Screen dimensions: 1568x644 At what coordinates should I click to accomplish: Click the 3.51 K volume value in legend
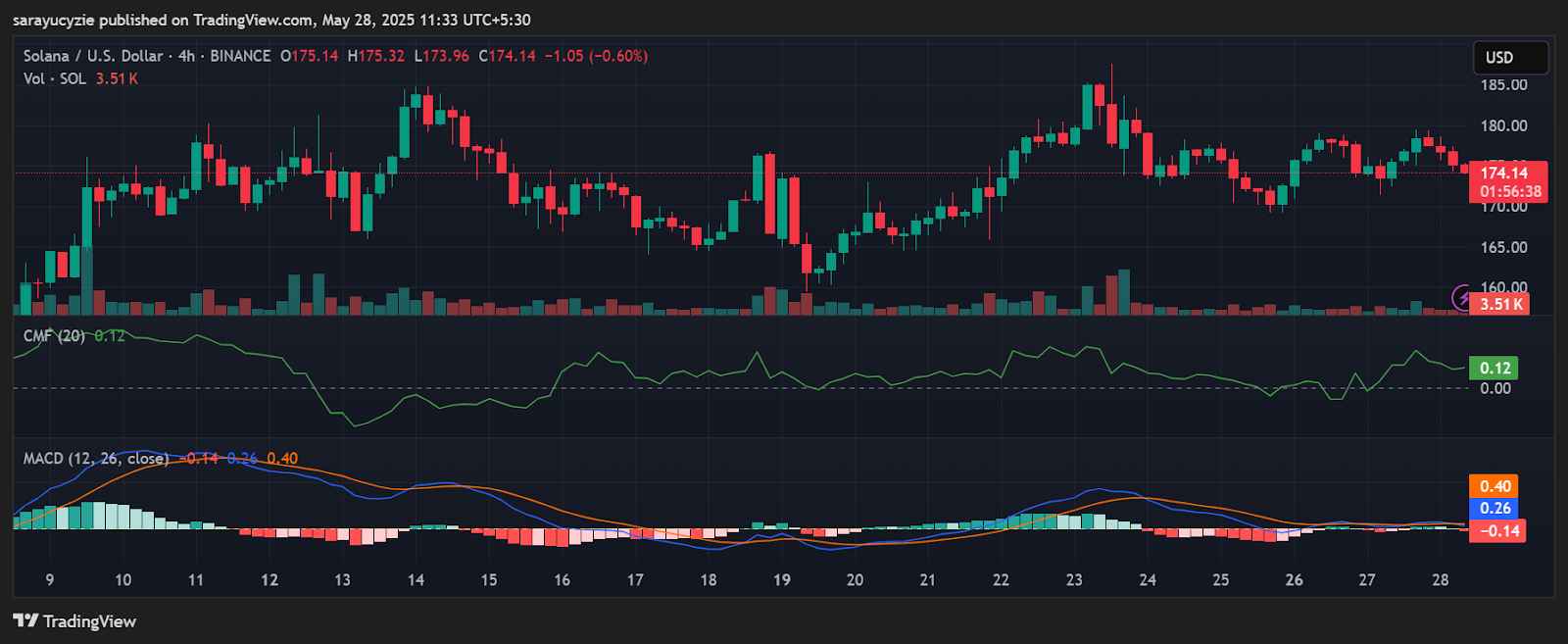pyautogui.click(x=117, y=78)
